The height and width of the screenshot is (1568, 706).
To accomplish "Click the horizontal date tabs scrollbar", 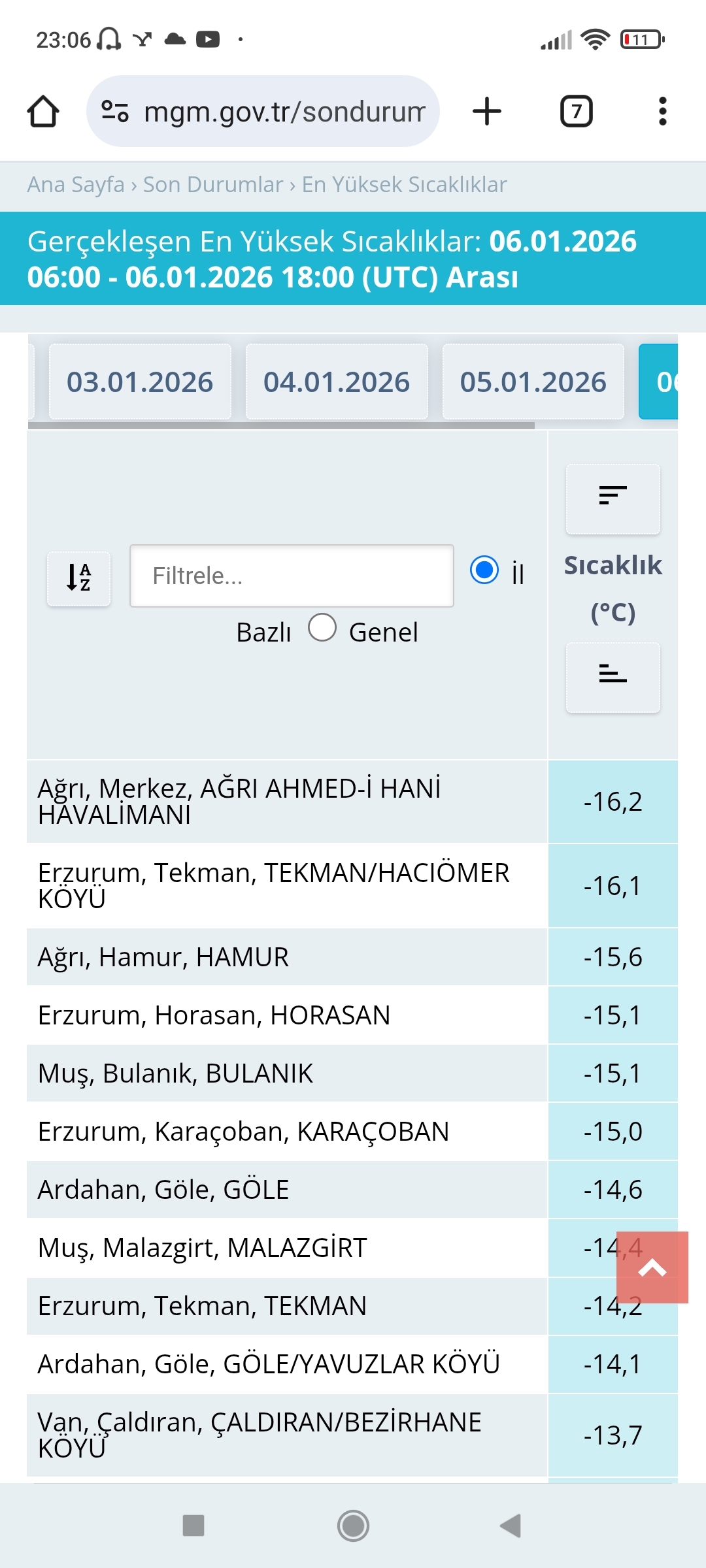I will [x=281, y=425].
